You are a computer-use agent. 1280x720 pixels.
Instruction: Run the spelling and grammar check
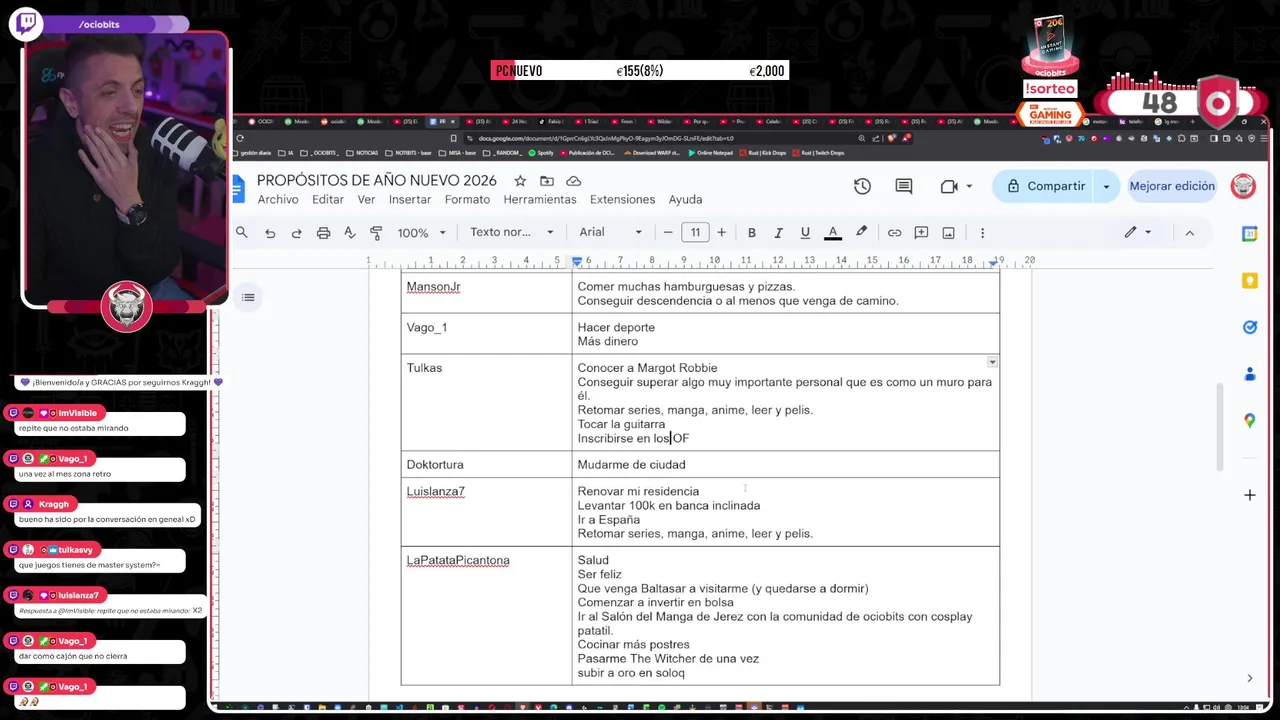click(x=349, y=232)
